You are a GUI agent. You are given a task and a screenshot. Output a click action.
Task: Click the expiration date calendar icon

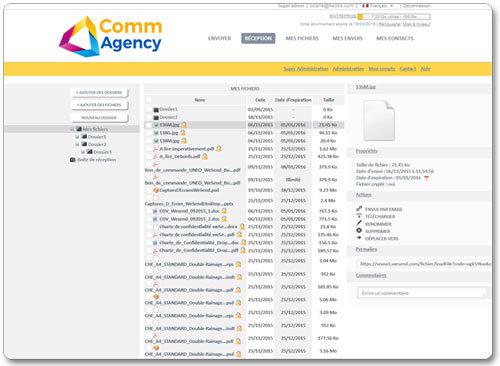pos(426,178)
